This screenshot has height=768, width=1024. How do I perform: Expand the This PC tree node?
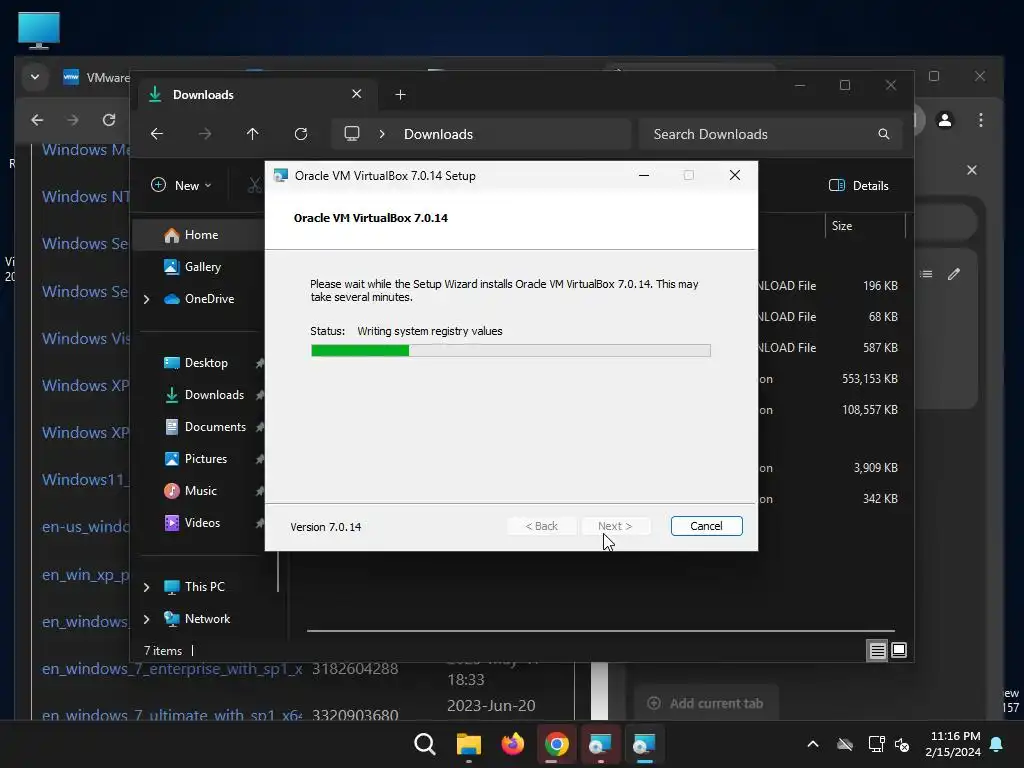point(147,587)
